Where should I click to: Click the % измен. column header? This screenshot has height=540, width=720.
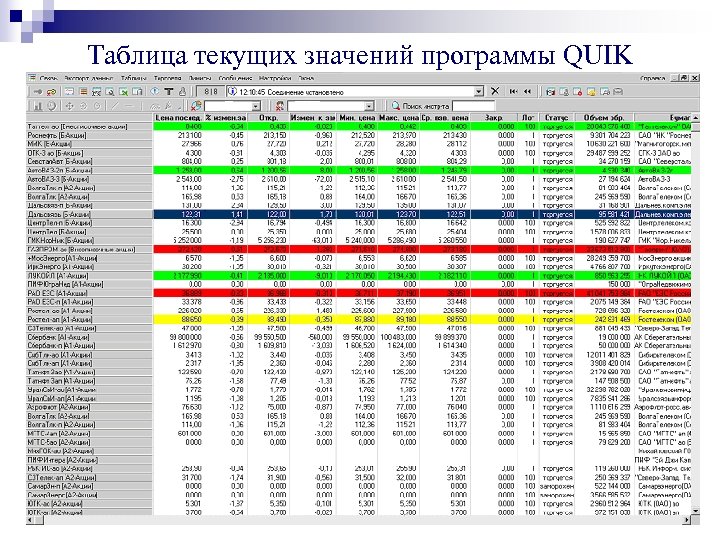225,118
